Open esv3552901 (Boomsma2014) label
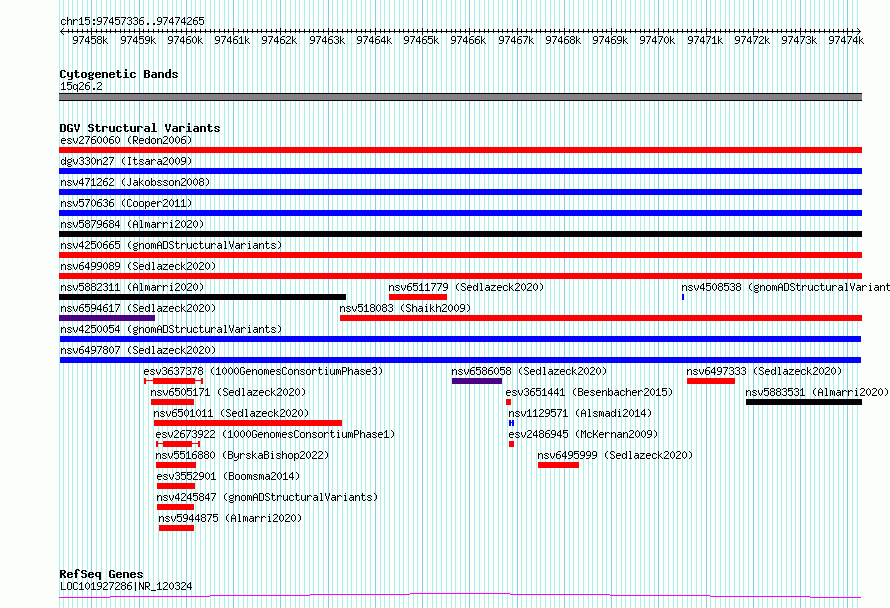This screenshot has width=890, height=608. tap(228, 476)
